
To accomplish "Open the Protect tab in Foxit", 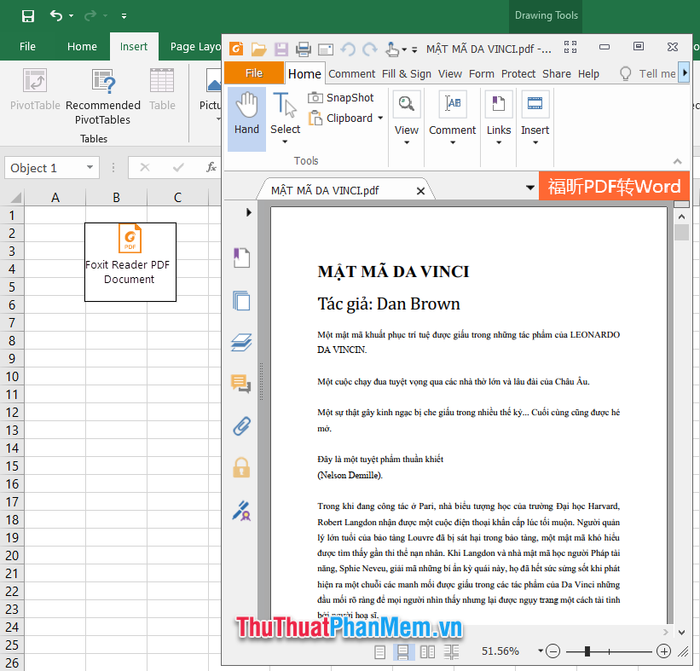I will [518, 74].
